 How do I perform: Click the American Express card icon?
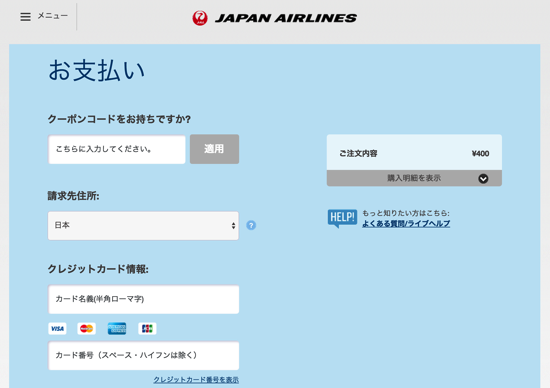(117, 329)
